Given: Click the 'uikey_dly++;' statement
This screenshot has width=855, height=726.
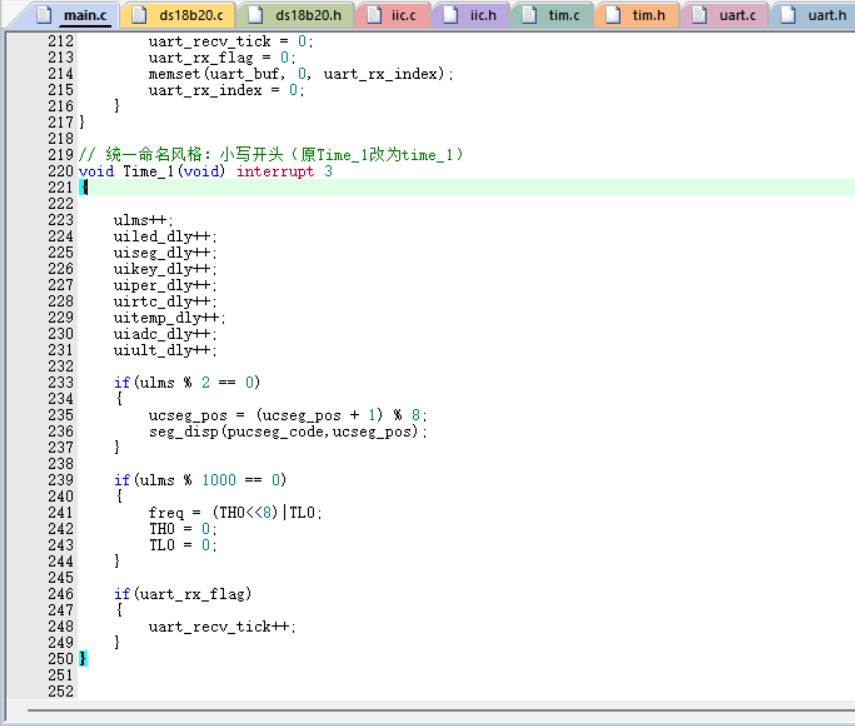Looking at the screenshot, I should (165, 269).
